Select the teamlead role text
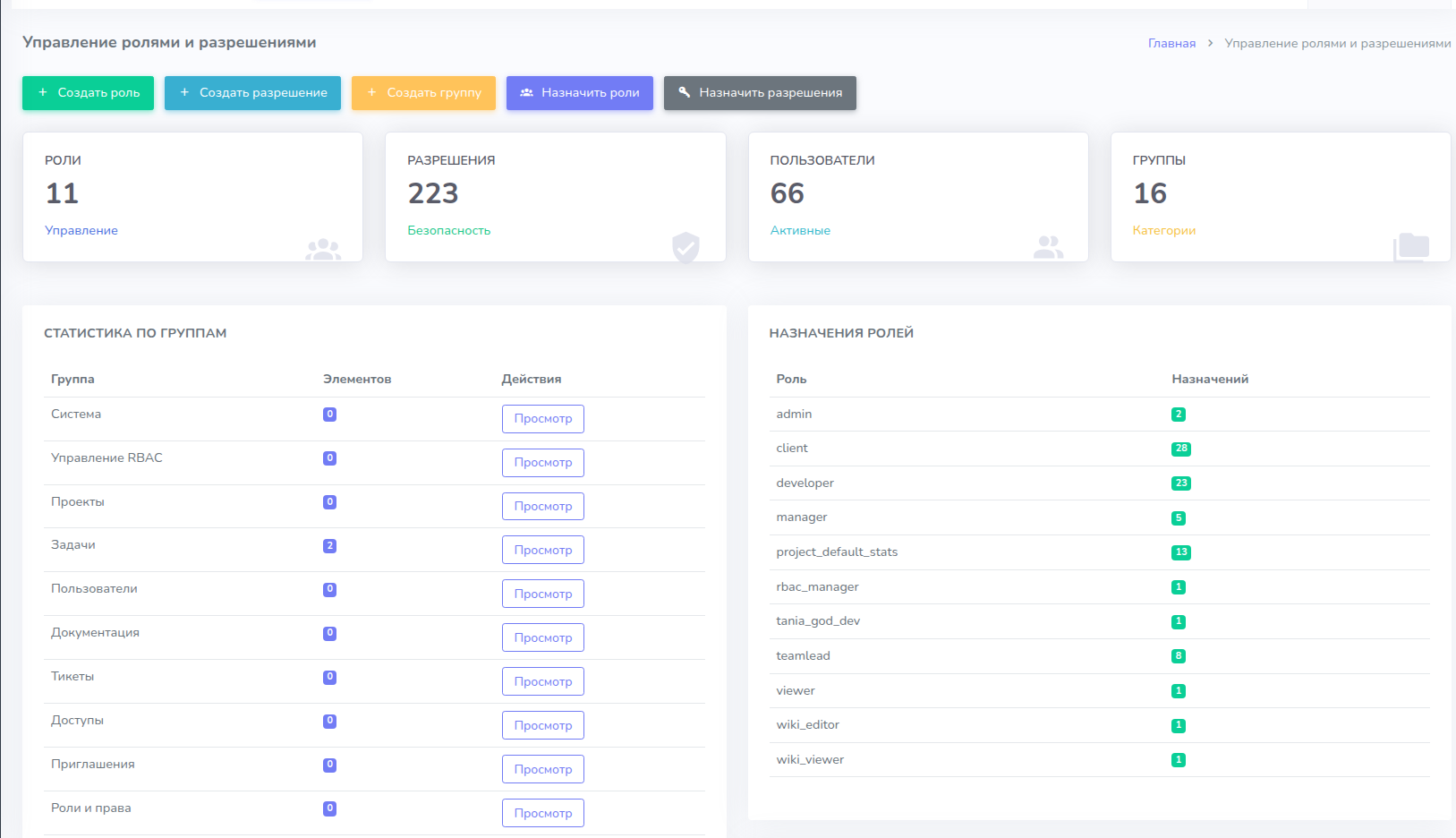The width and height of the screenshot is (1456, 838). [803, 655]
